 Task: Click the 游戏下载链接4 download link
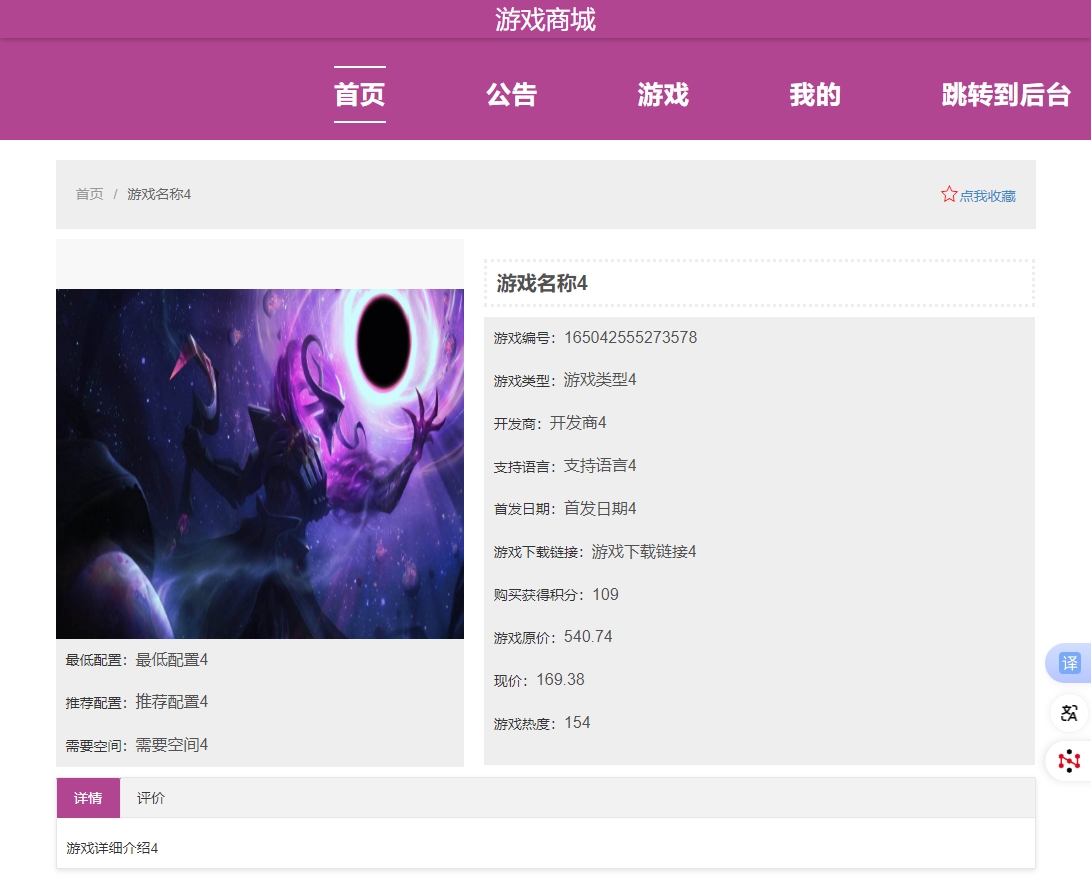click(x=644, y=551)
